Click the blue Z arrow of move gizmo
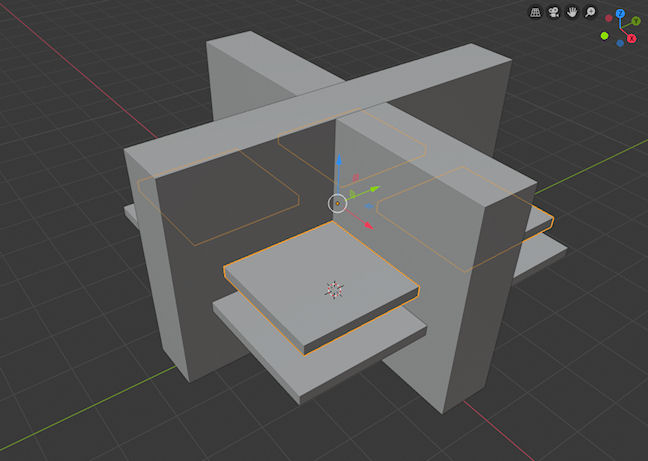 coord(339,161)
